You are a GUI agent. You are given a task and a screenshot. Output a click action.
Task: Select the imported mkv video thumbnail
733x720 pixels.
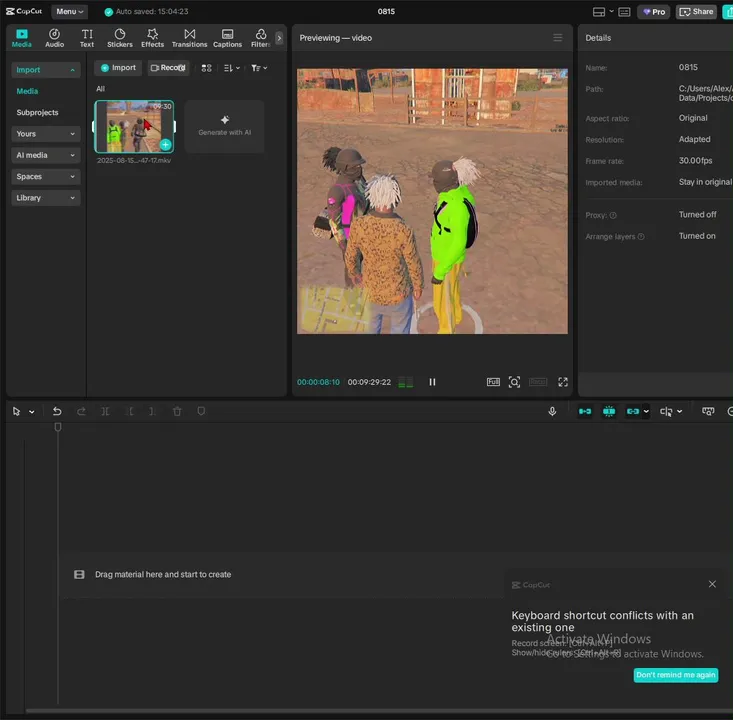click(x=134, y=126)
